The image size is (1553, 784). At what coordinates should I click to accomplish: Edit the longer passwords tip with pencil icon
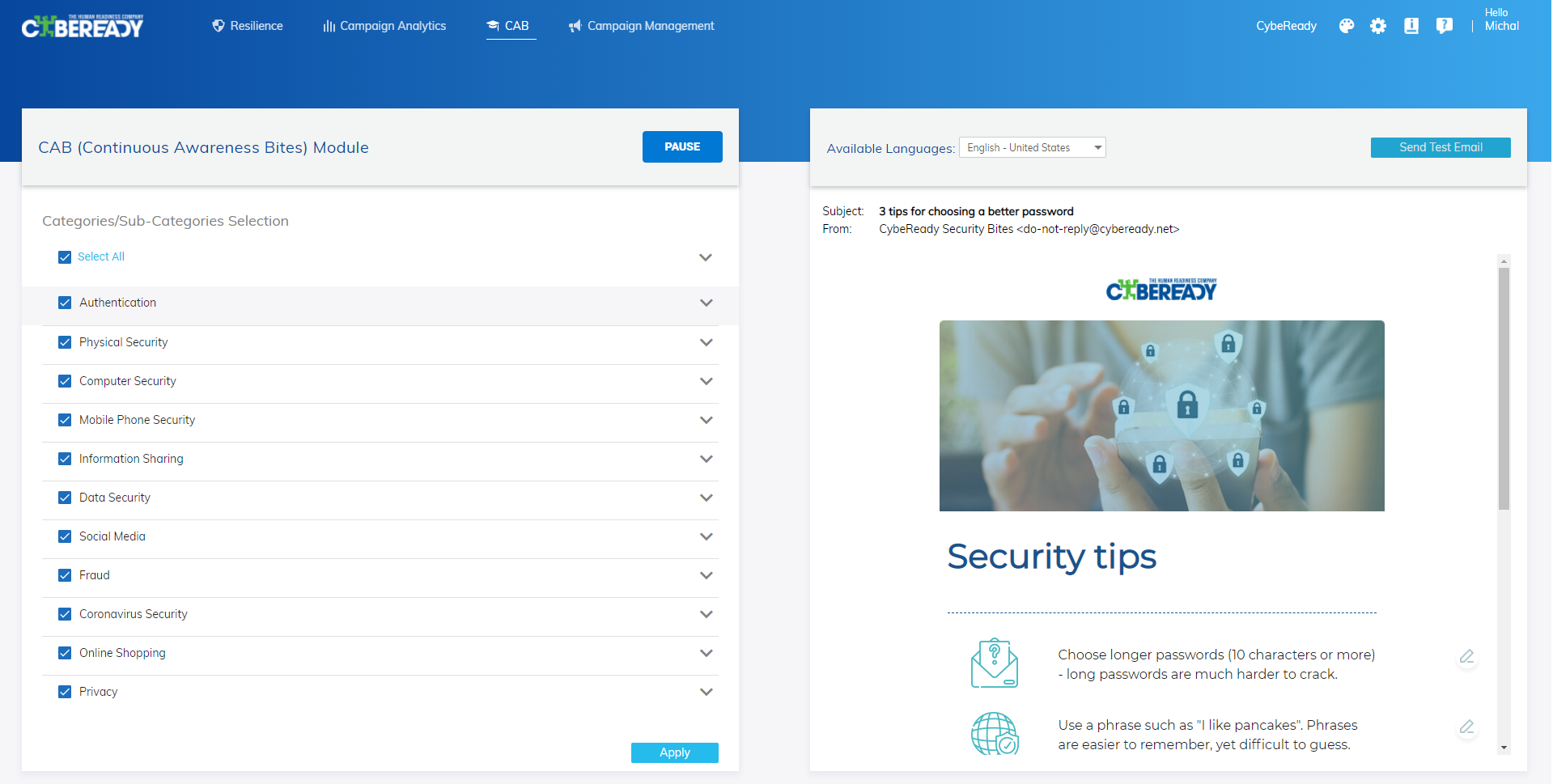[x=1466, y=658]
